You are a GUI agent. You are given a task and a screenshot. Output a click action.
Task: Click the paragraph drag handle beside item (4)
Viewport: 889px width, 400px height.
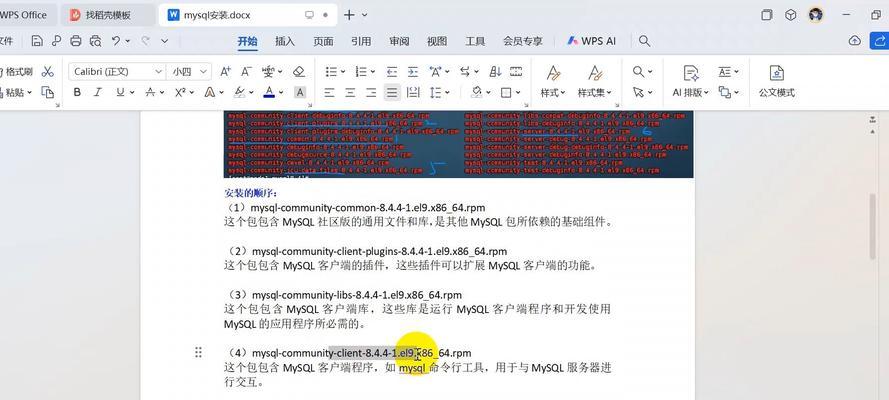pyautogui.click(x=198, y=352)
